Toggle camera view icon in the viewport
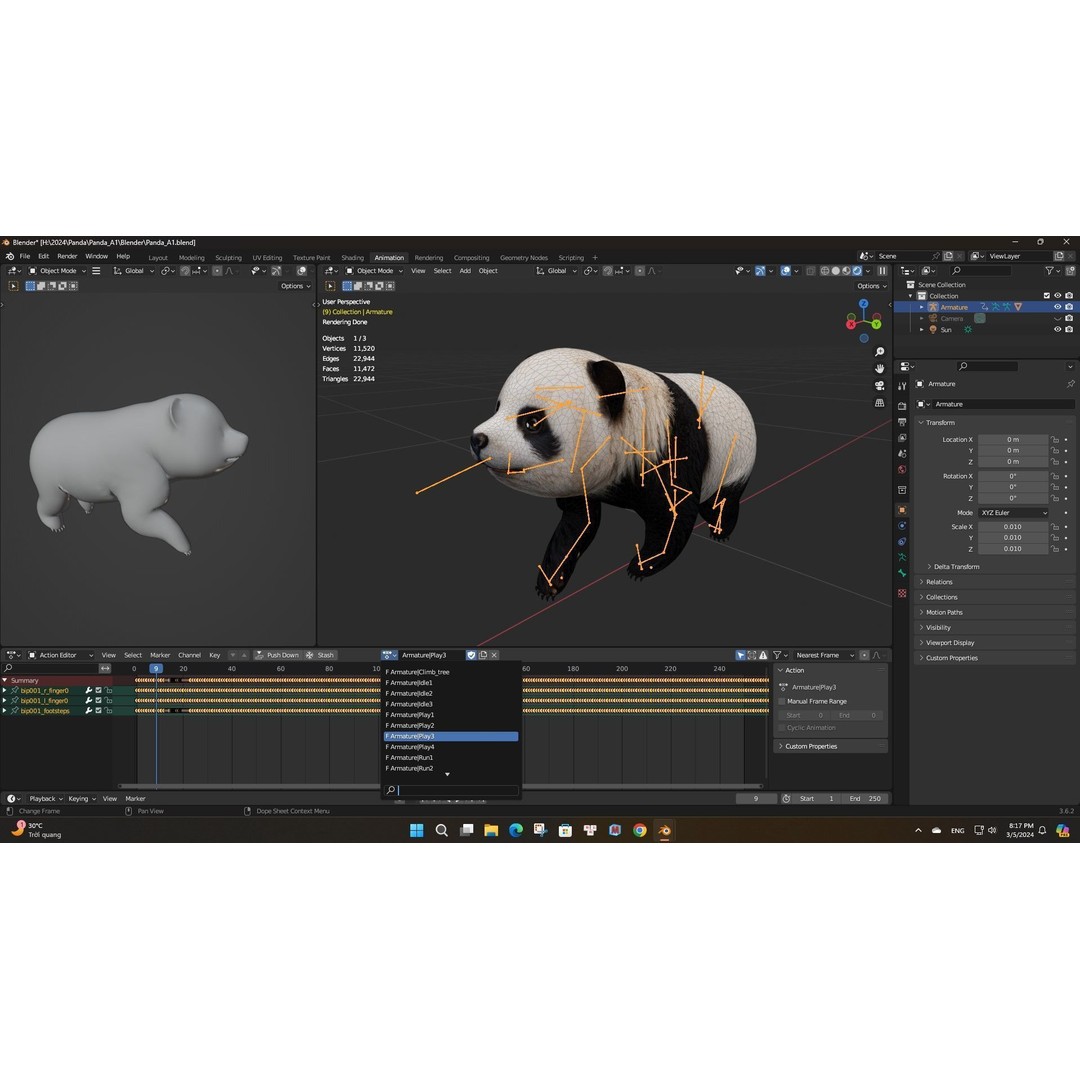Screen dimensions: 1080x1080 point(880,386)
